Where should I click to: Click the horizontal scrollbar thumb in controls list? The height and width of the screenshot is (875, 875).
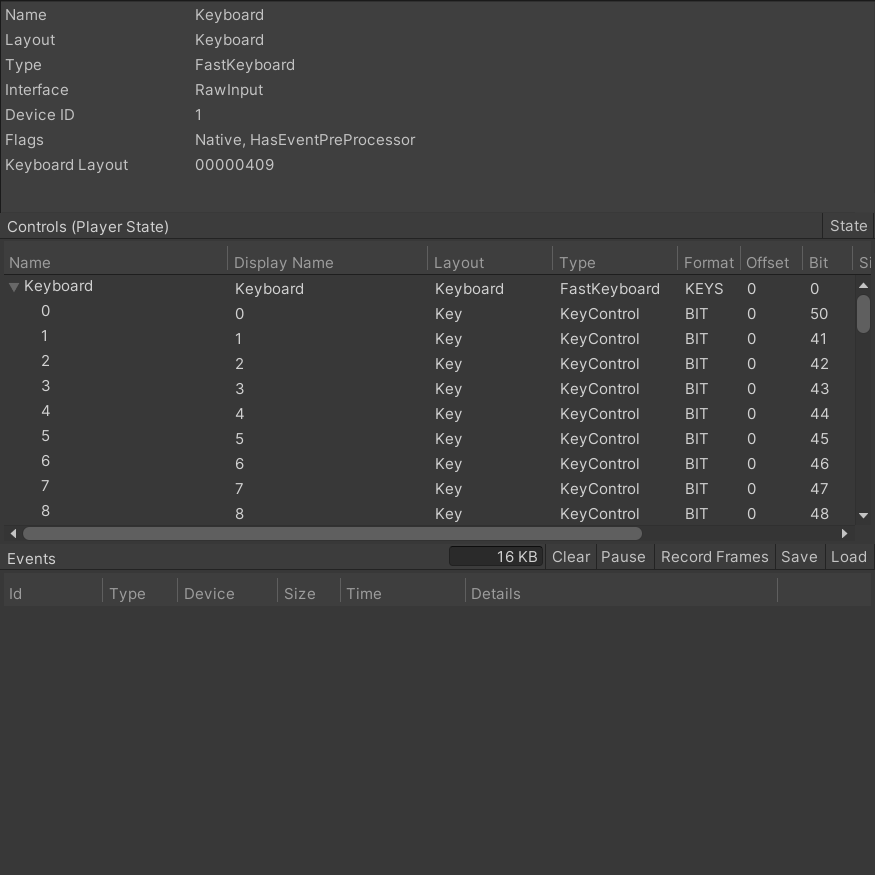[332, 533]
